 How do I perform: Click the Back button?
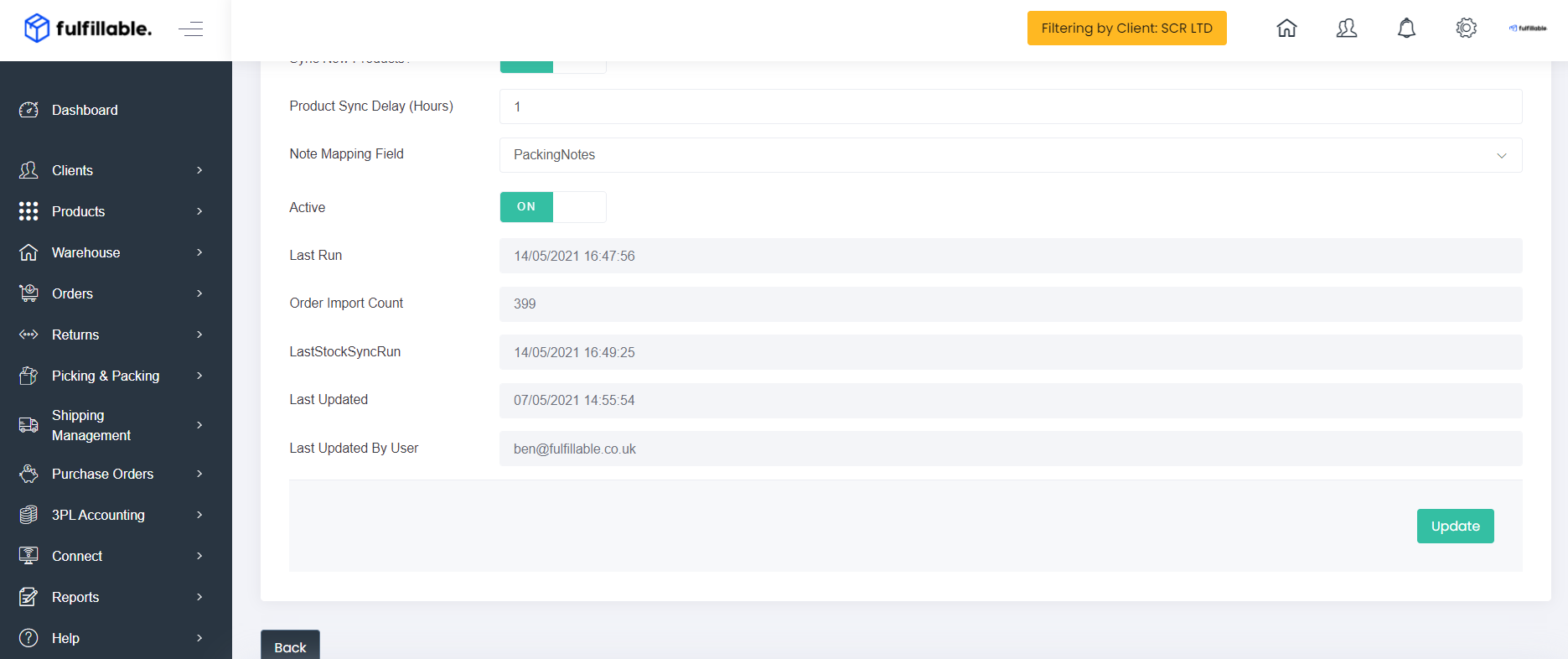tap(290, 646)
